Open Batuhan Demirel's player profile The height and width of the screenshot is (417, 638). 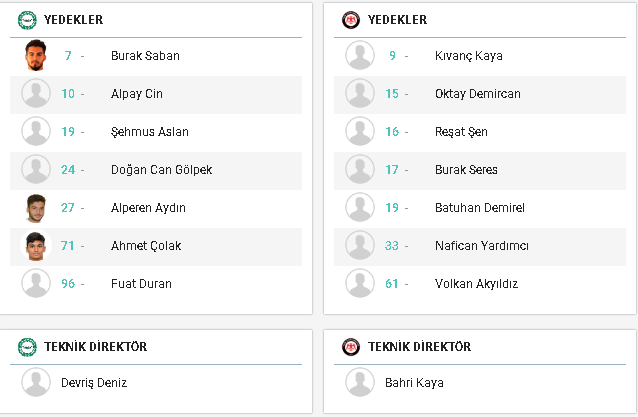(480, 208)
